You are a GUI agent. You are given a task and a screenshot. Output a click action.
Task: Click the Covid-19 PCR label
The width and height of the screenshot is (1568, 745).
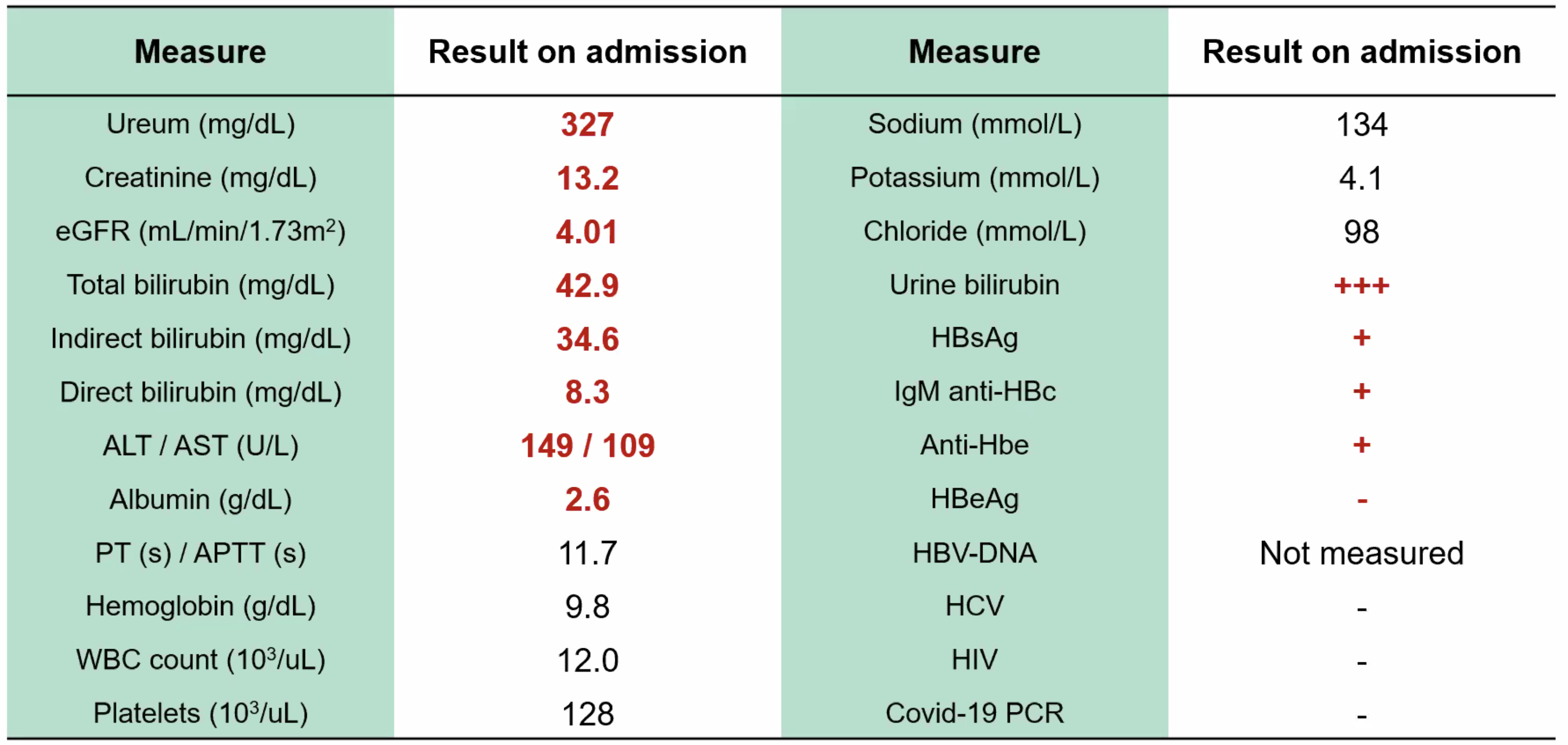coord(974,713)
